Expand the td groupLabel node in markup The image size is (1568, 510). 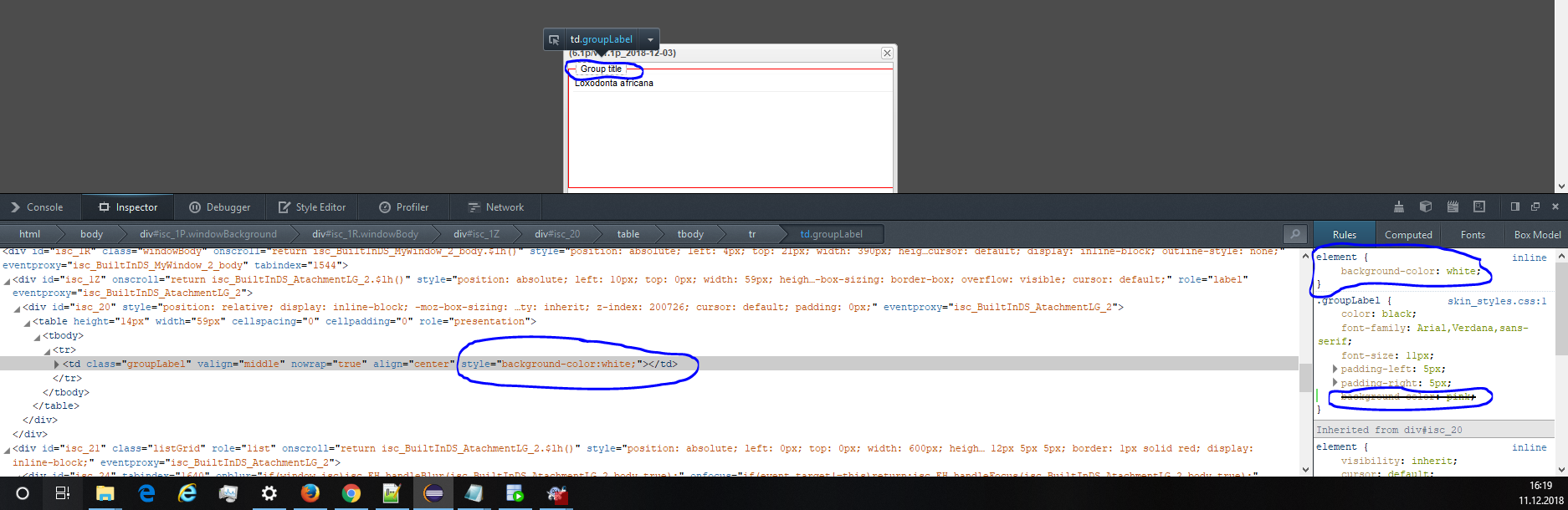[57, 365]
